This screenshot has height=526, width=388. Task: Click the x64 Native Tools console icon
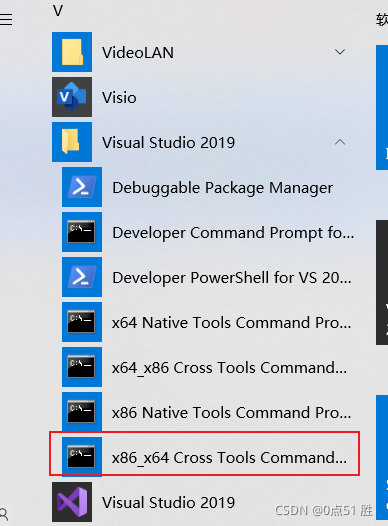point(82,322)
